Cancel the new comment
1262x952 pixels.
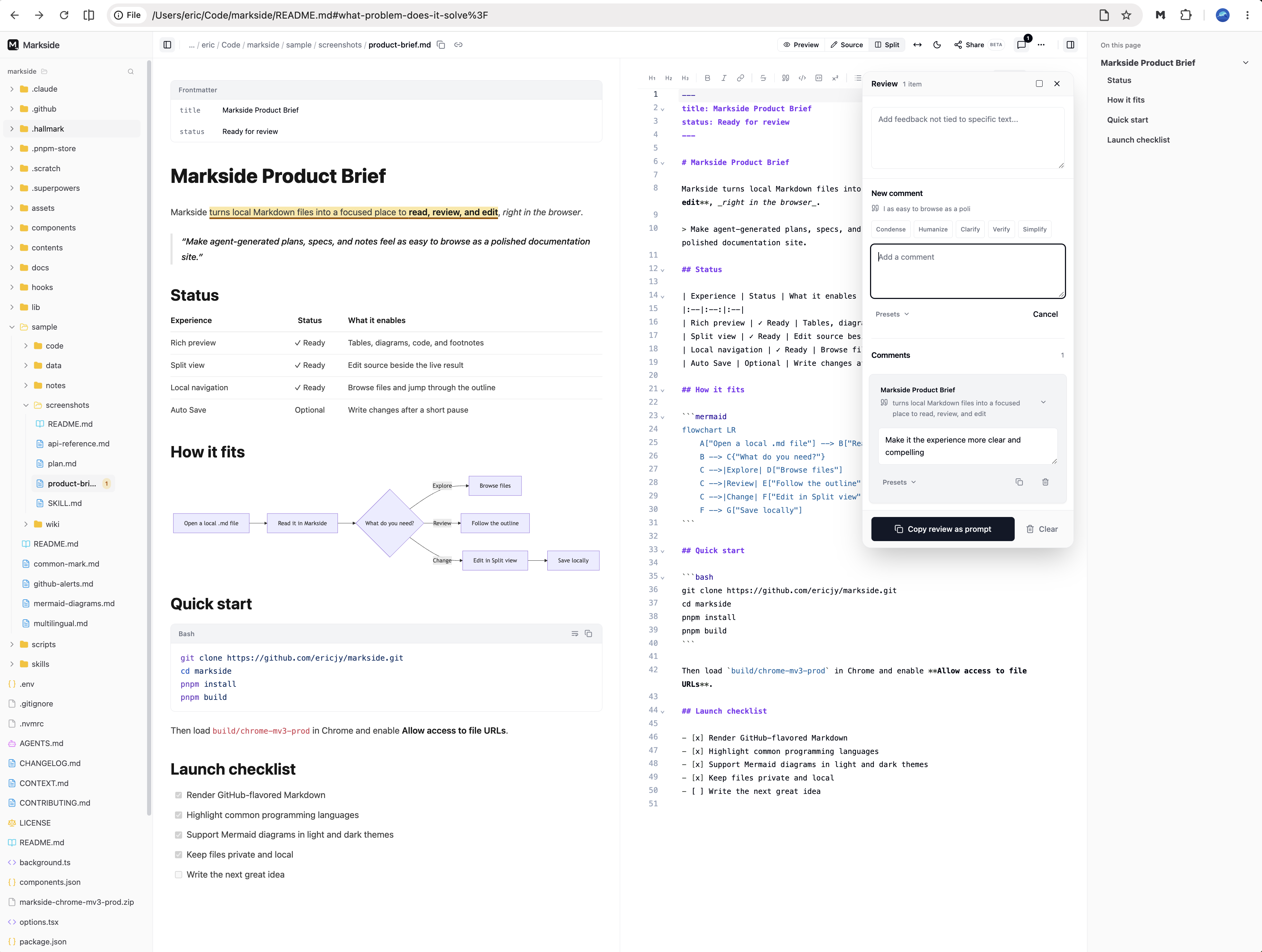tap(1045, 314)
